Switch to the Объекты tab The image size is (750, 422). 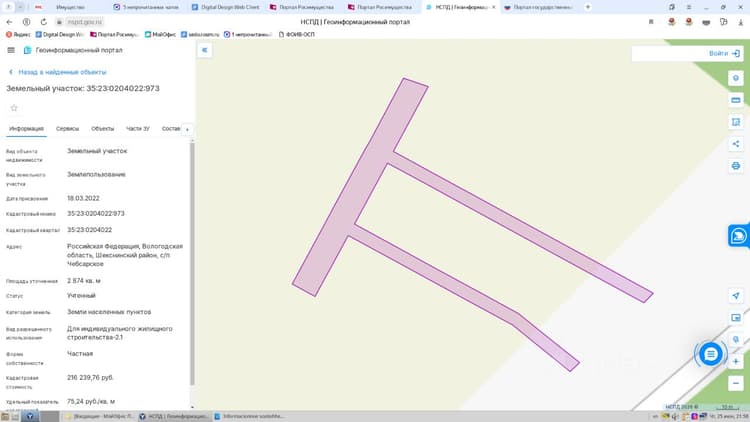tap(102, 129)
